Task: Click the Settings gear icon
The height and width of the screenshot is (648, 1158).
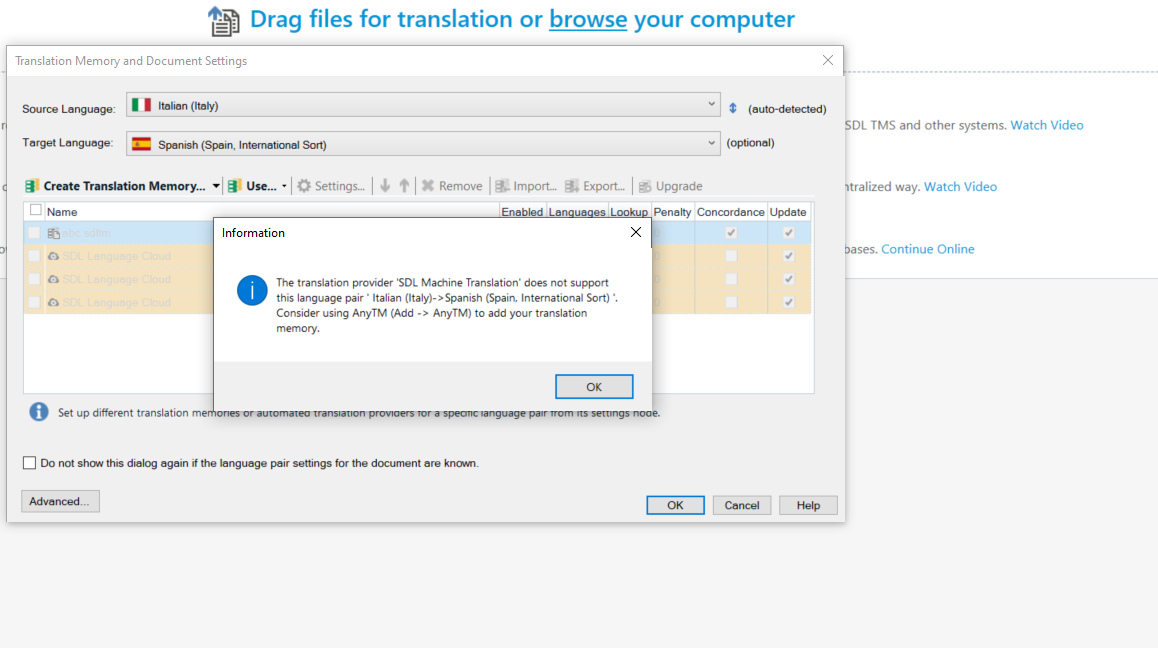Action: (x=304, y=186)
